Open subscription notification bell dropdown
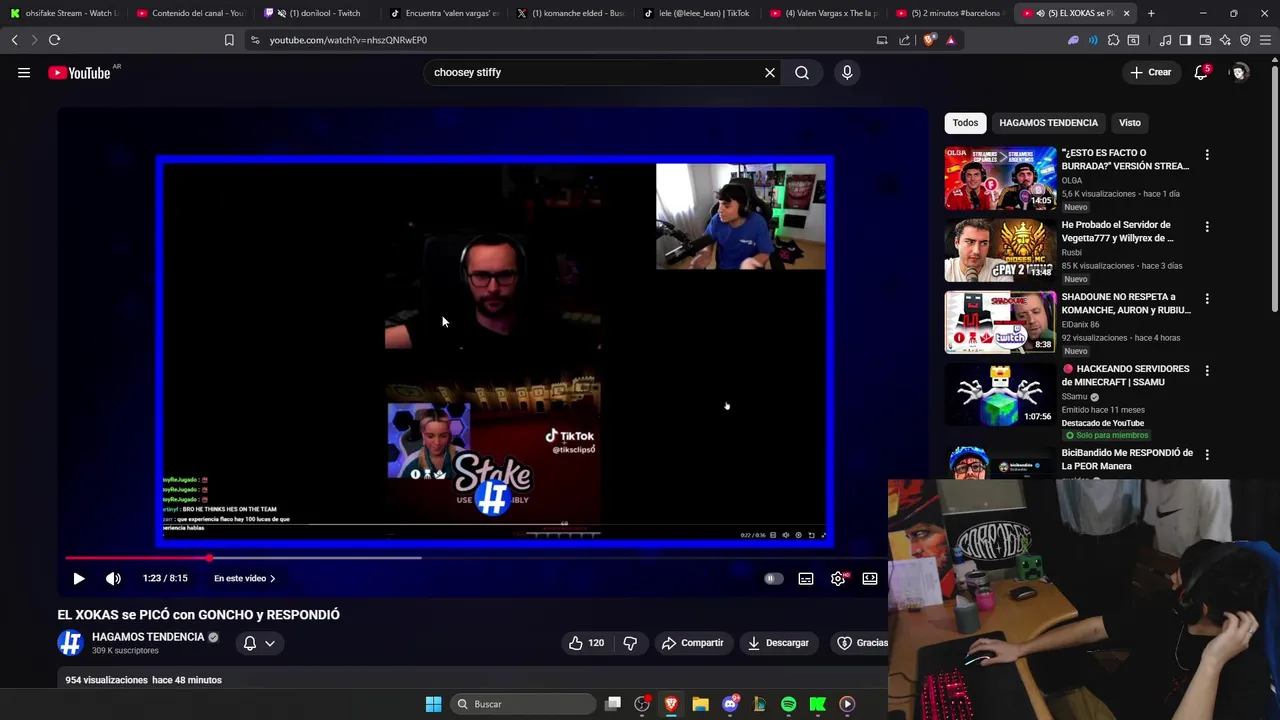This screenshot has width=1280, height=720. coord(259,643)
